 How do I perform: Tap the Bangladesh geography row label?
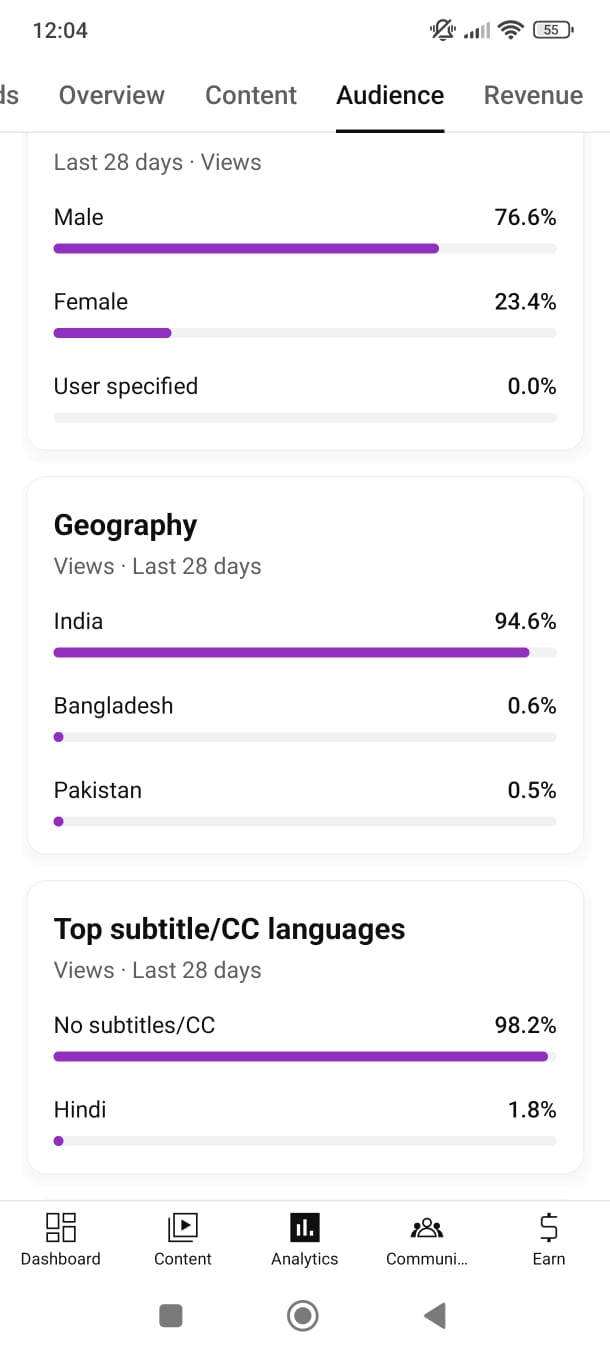113,706
